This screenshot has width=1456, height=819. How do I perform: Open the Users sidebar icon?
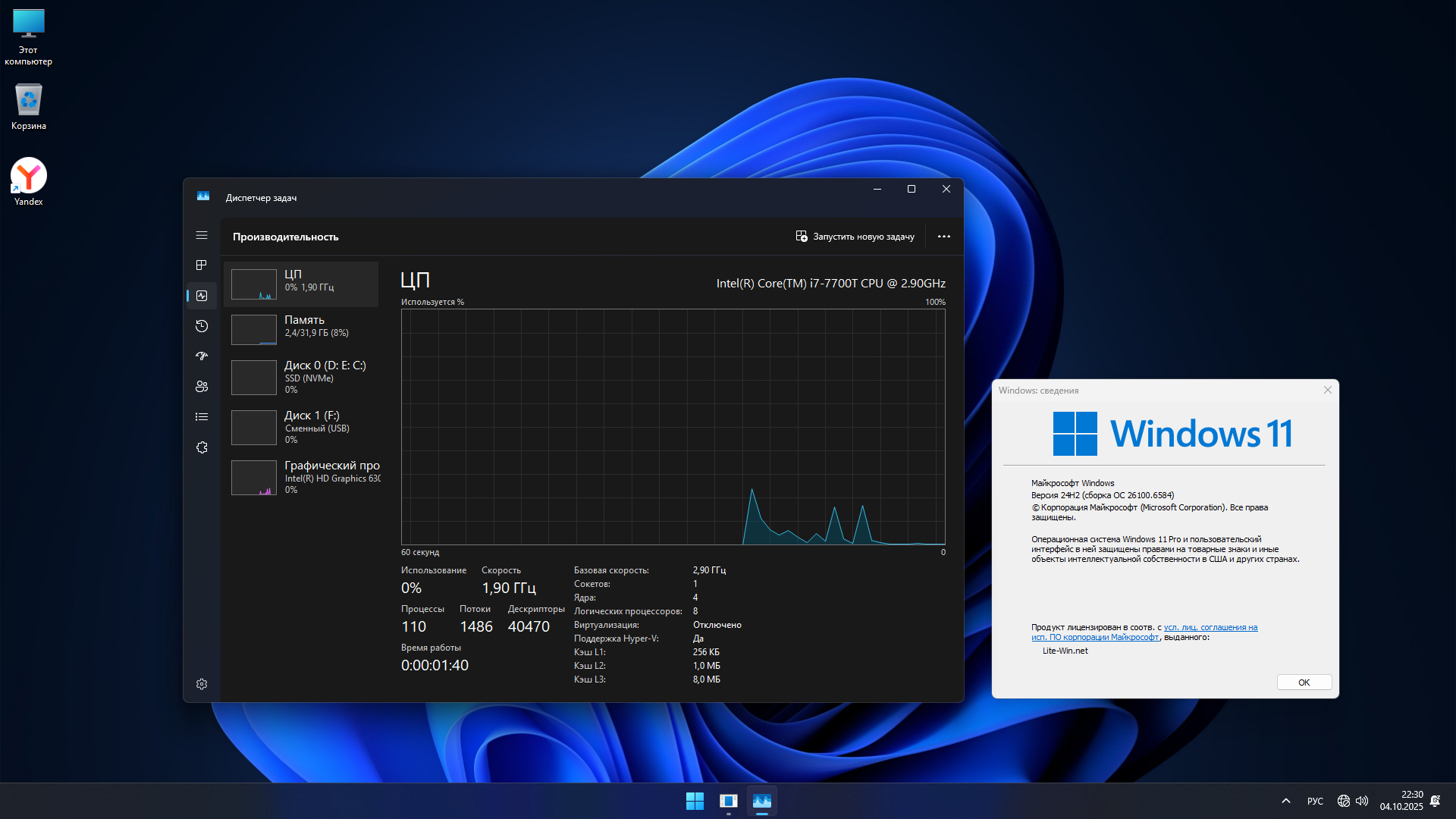click(x=202, y=387)
